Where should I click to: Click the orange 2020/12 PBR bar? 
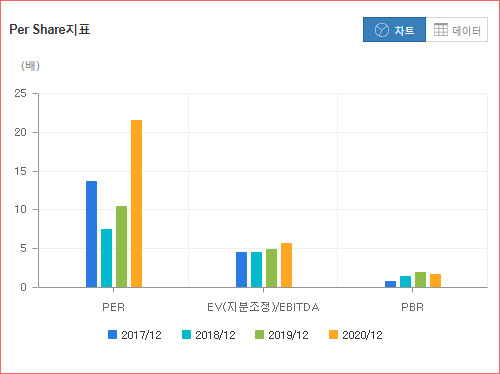(x=435, y=281)
